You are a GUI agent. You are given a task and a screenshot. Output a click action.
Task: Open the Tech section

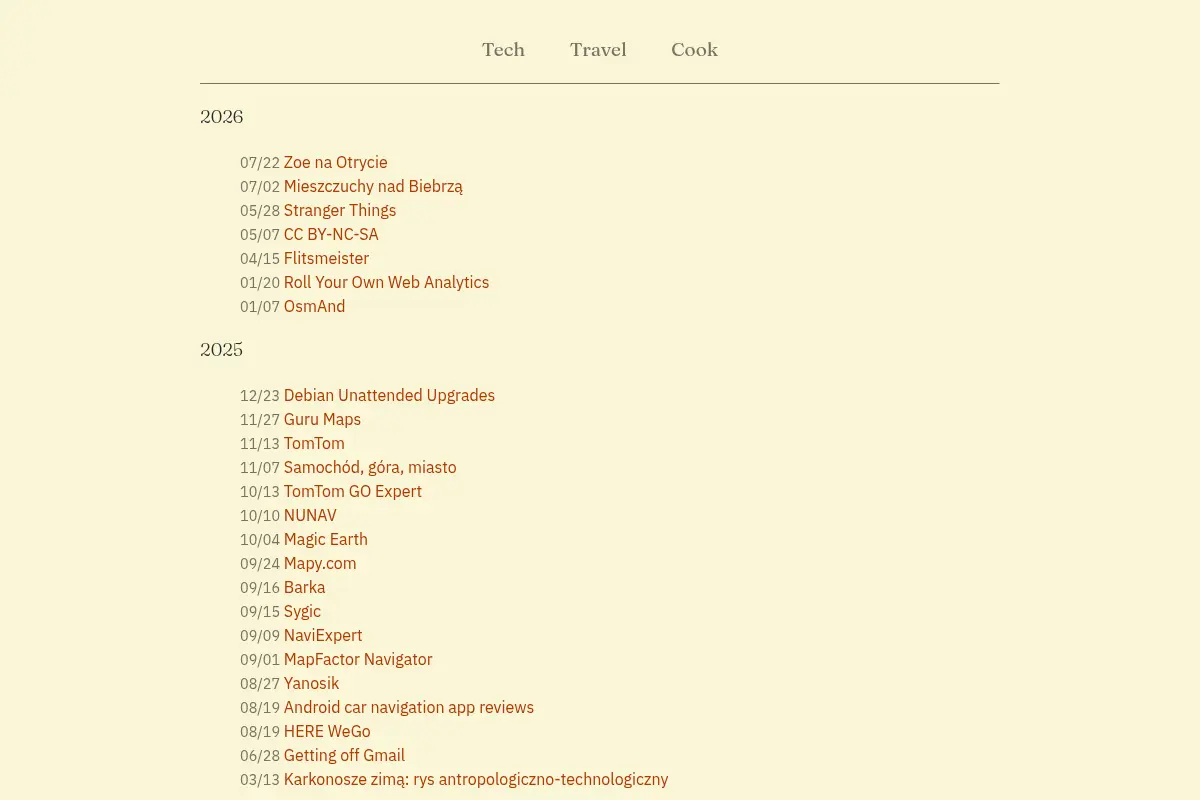coord(503,50)
